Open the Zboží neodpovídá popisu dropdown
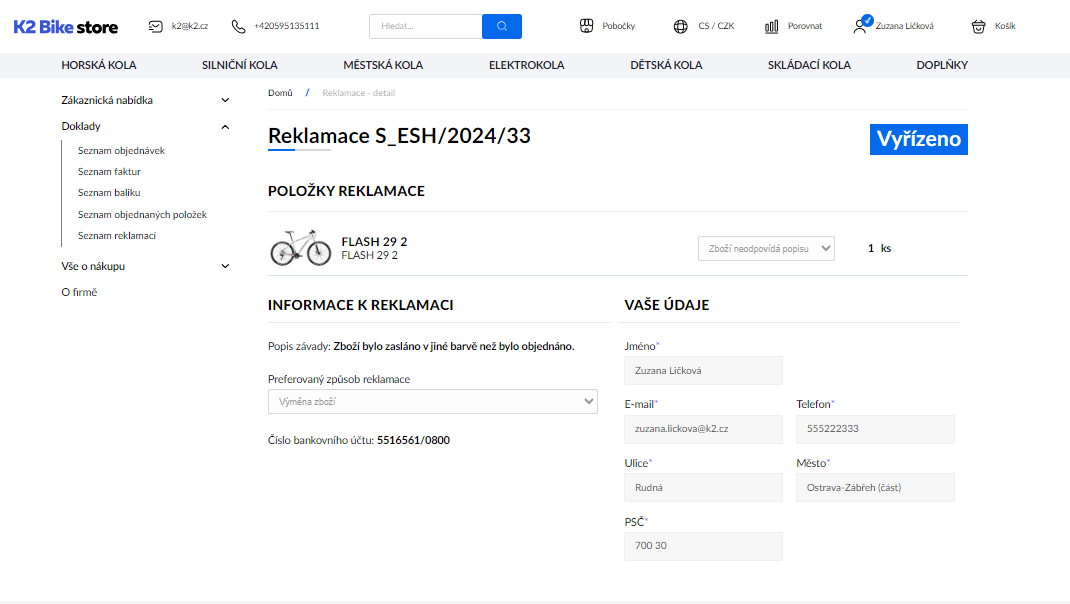Screen dimensions: 1070x604 [766, 248]
